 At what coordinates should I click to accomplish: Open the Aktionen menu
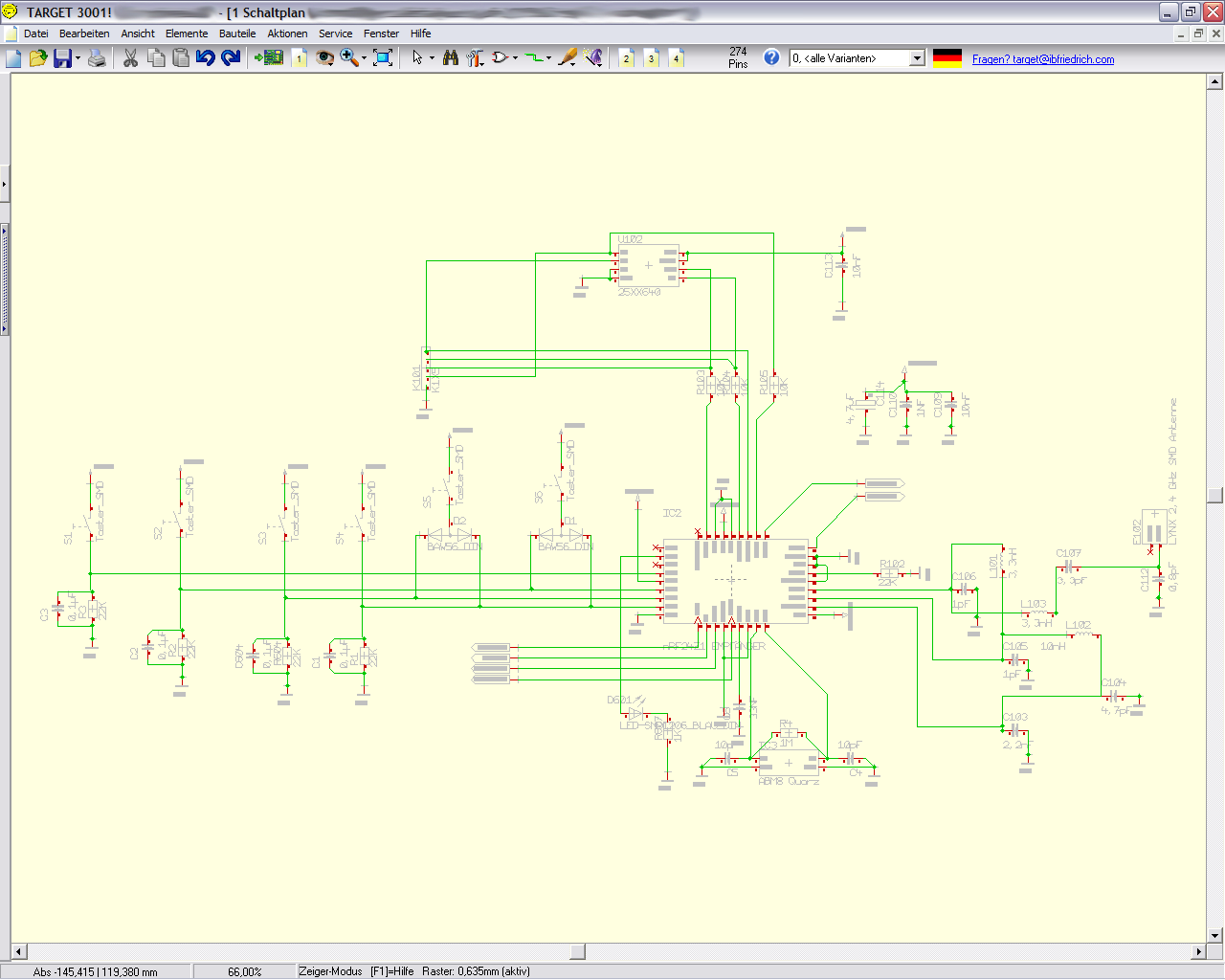coord(287,33)
